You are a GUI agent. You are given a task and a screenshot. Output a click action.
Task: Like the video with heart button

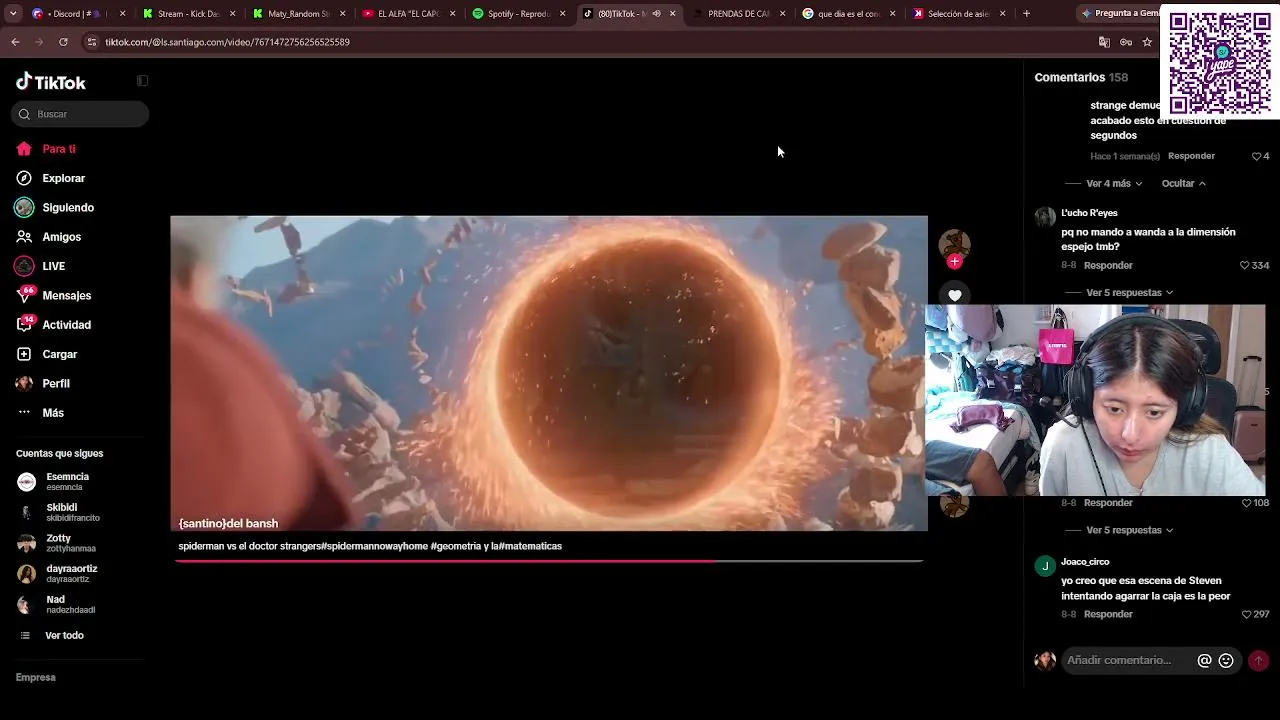click(x=955, y=296)
